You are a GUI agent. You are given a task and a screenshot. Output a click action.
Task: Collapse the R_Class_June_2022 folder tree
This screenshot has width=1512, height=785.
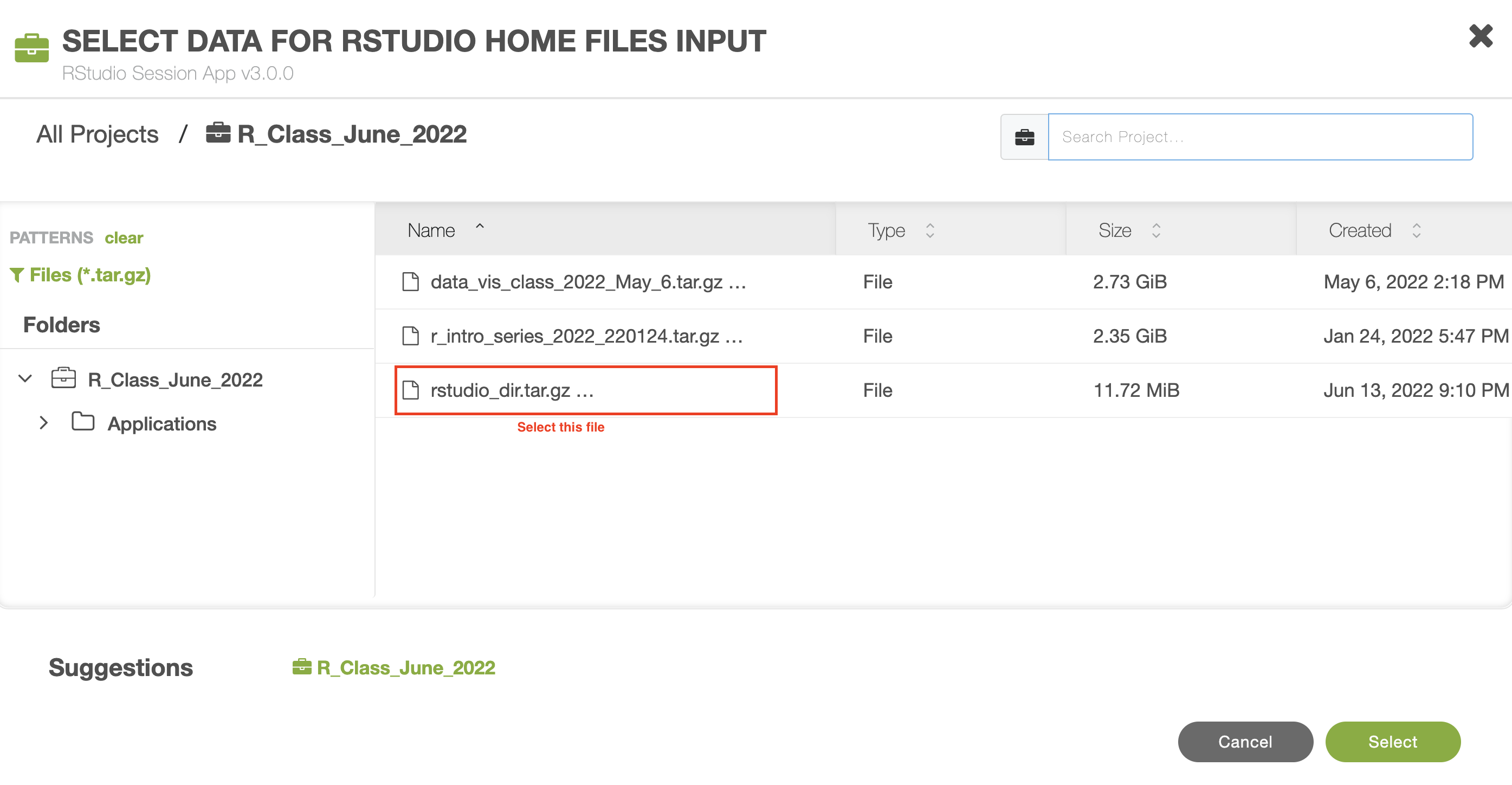(x=25, y=378)
